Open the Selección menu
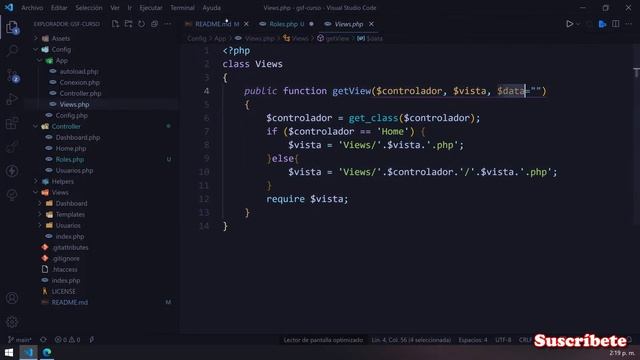 (x=89, y=8)
